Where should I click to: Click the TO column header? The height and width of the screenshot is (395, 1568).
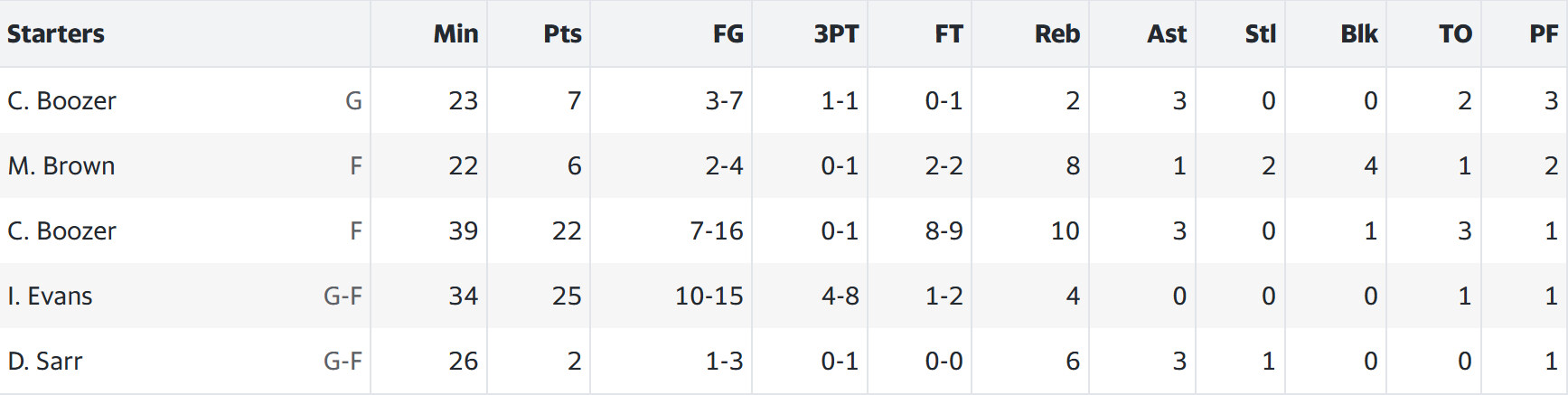point(1455,33)
